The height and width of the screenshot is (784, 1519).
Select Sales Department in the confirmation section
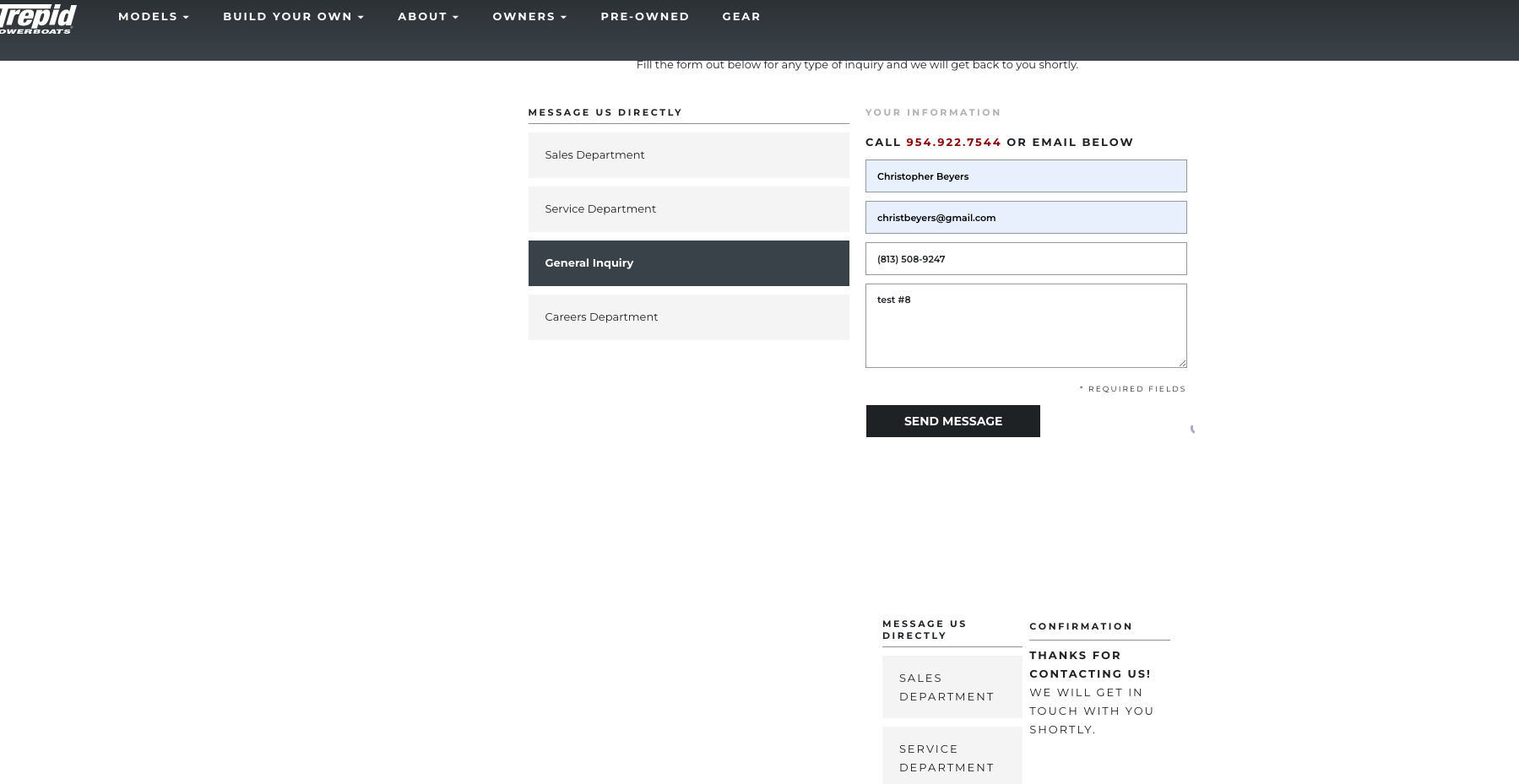click(952, 687)
